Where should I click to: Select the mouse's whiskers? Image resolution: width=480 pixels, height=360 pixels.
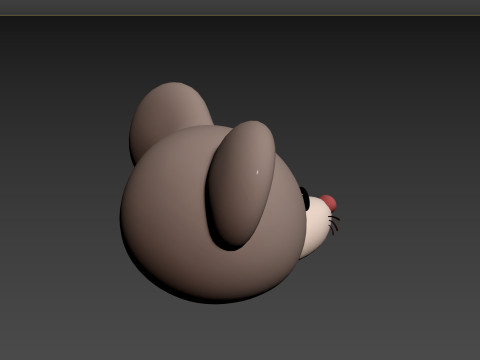334,225
